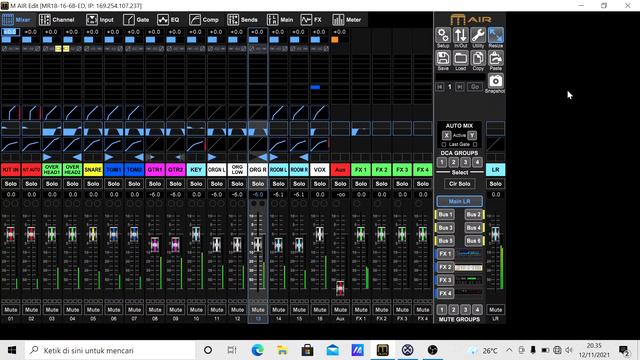
Task: Open the Meter tab
Action: [x=347, y=20]
